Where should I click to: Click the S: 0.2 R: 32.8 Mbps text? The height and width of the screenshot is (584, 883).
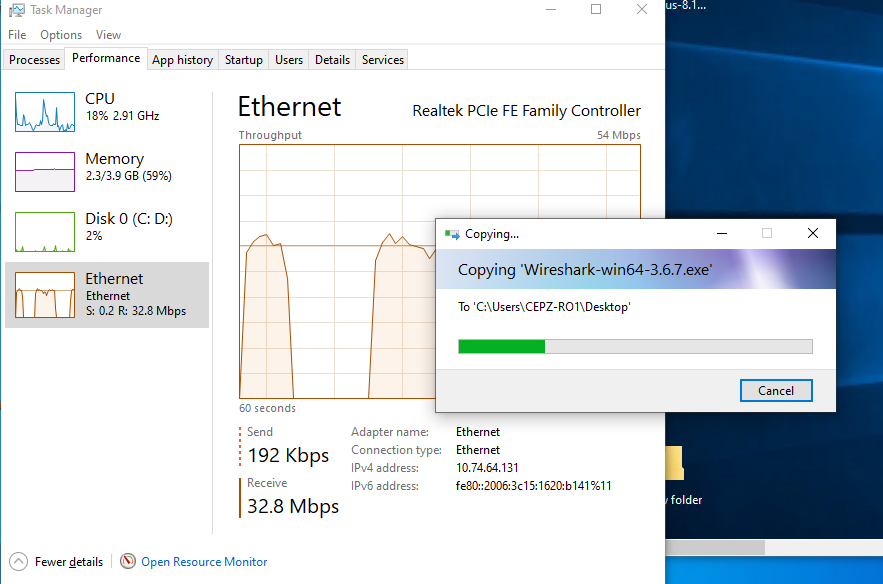[136, 311]
